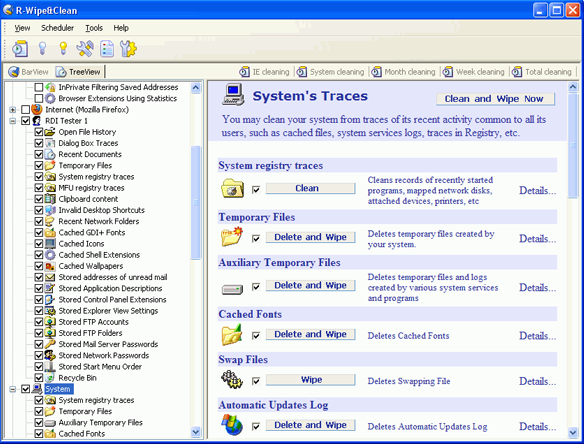Screen dimensions: 584x444
Task: Click the tree panel scroll down arrow
Action: (x=196, y=432)
